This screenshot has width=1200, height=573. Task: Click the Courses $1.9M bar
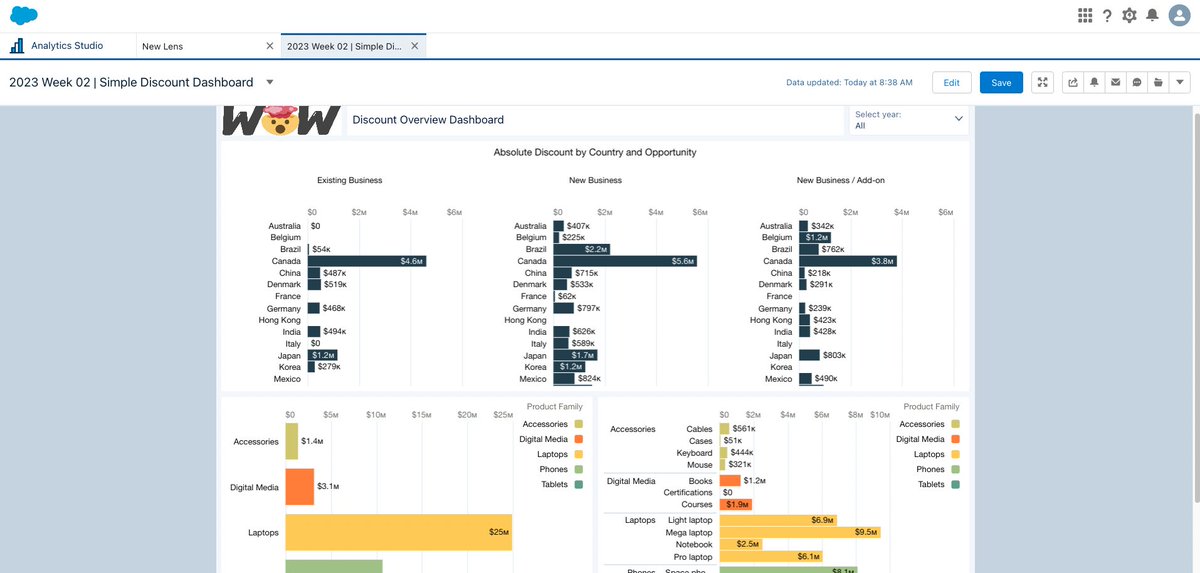pyautogui.click(x=736, y=504)
